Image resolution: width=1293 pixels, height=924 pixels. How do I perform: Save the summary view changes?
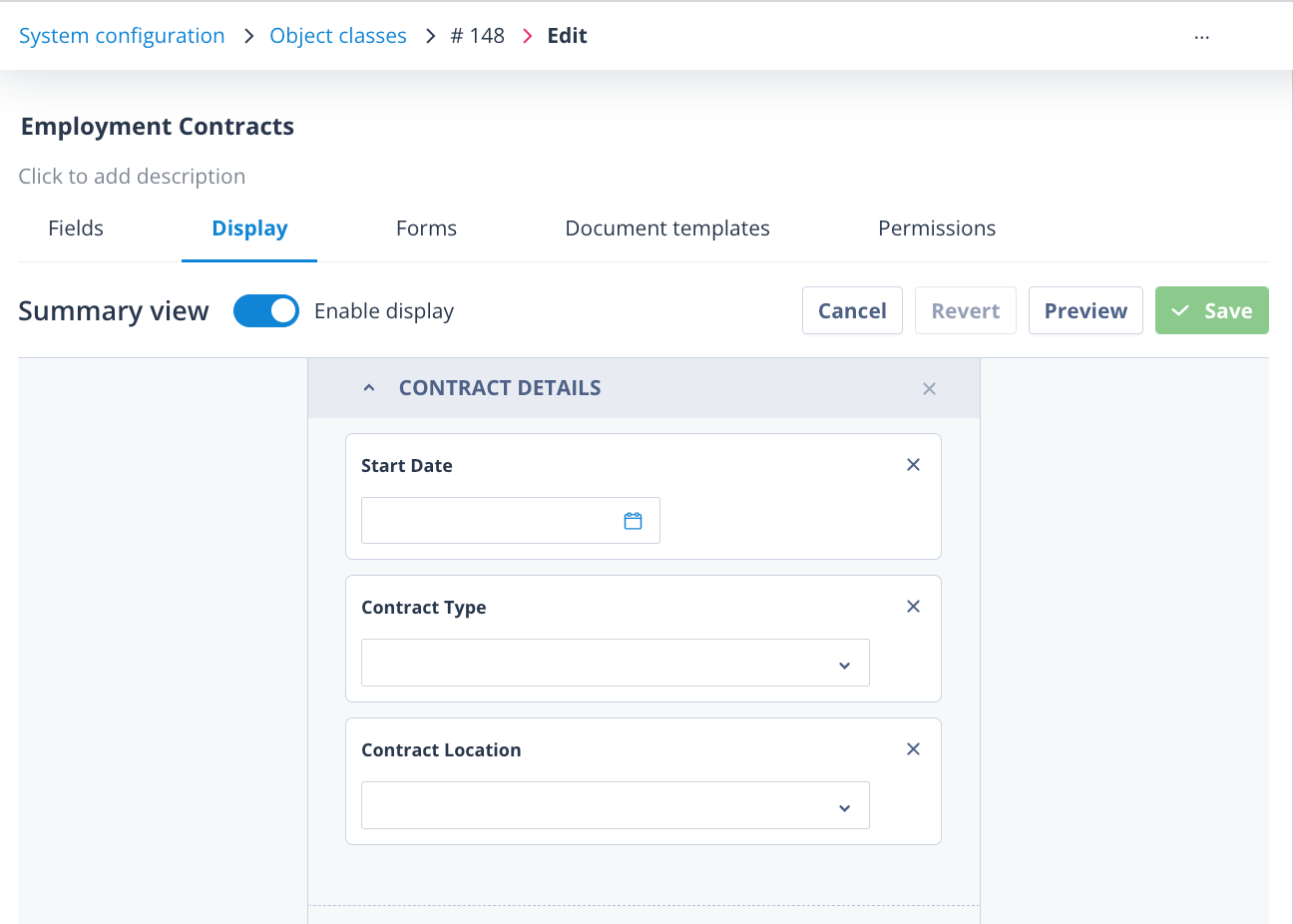coord(1212,310)
